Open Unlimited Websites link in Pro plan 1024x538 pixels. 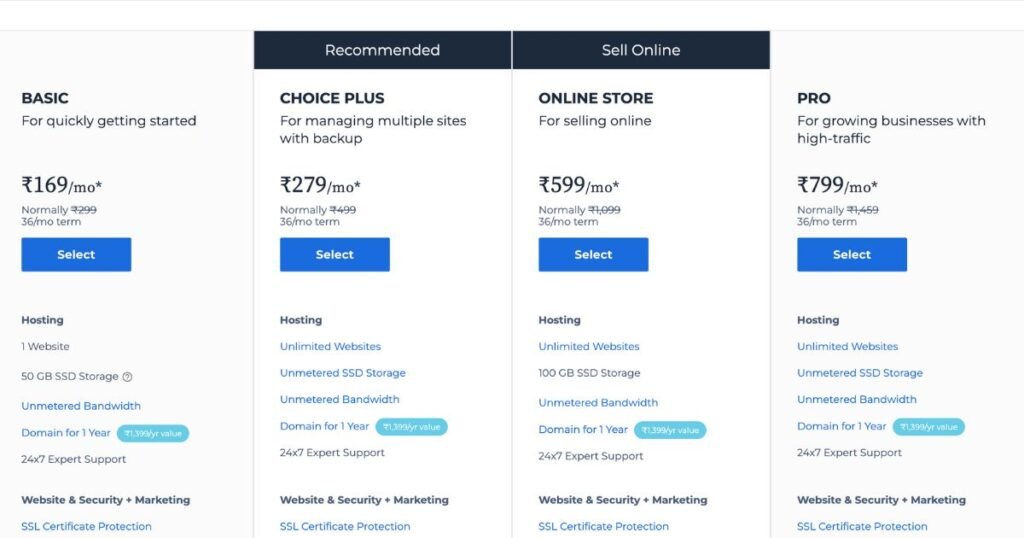coord(847,347)
